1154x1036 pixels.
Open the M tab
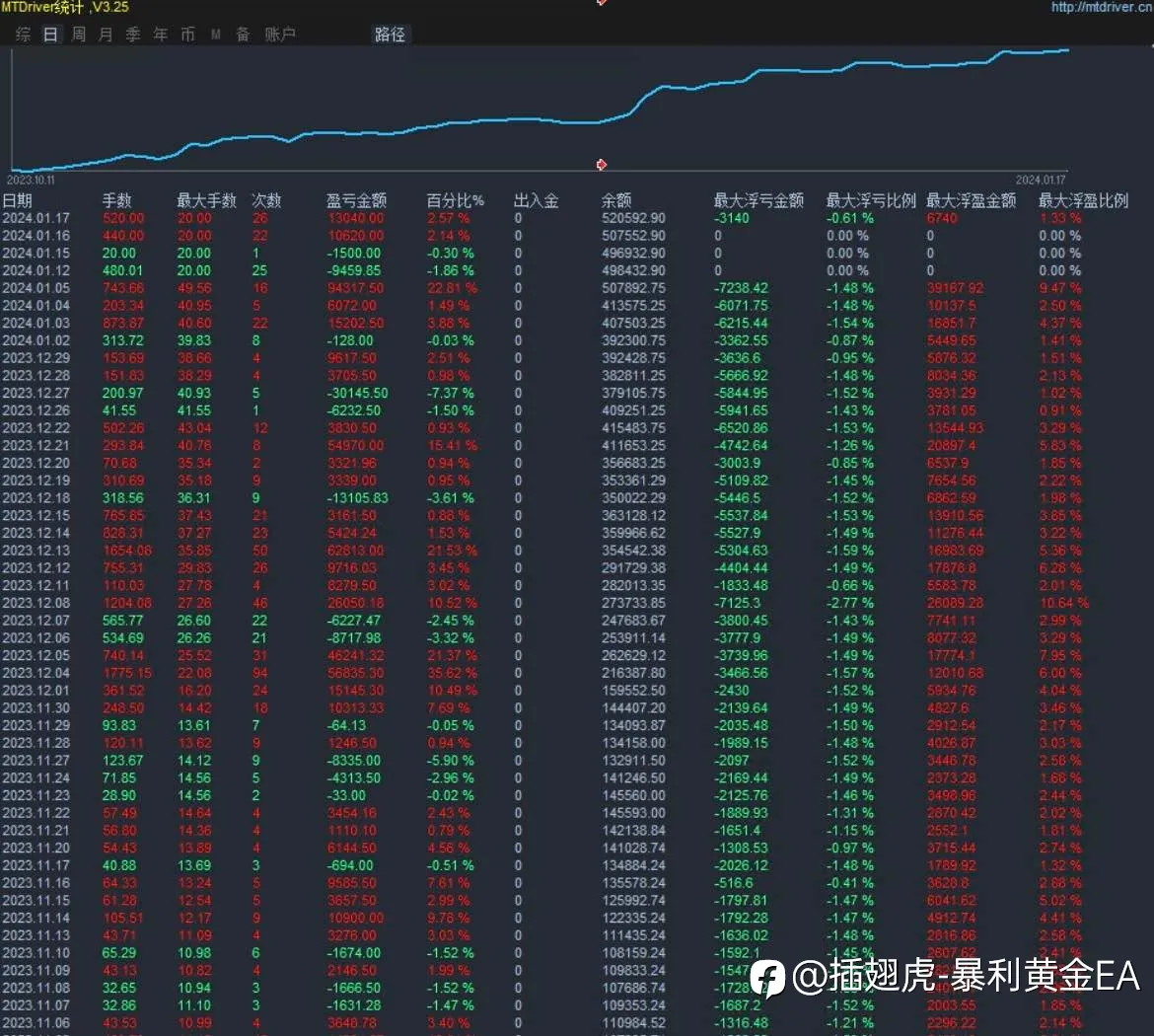point(216,35)
